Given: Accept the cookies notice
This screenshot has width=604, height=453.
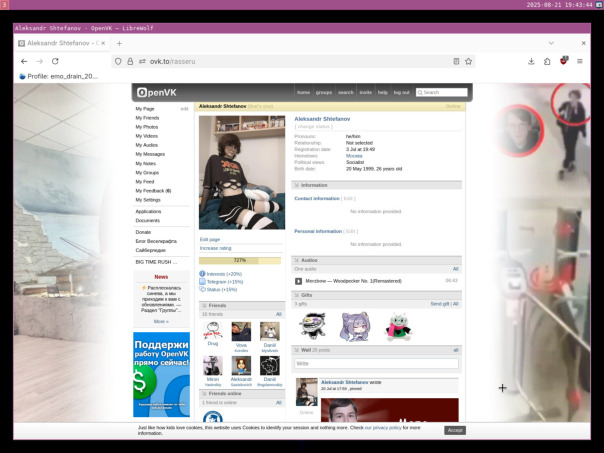Looking at the screenshot, I should pyautogui.click(x=455, y=430).
